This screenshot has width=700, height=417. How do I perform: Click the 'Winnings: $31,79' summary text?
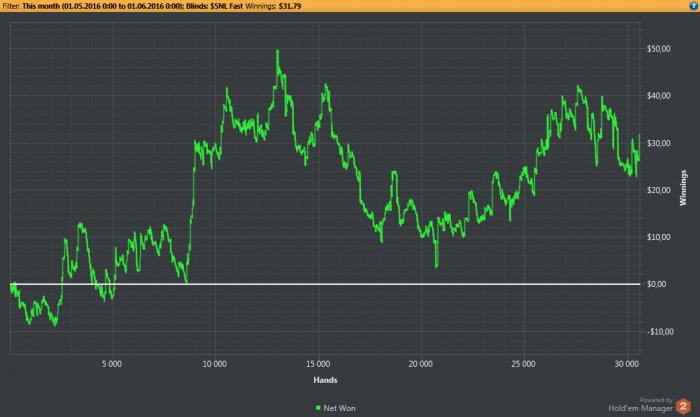click(273, 6)
